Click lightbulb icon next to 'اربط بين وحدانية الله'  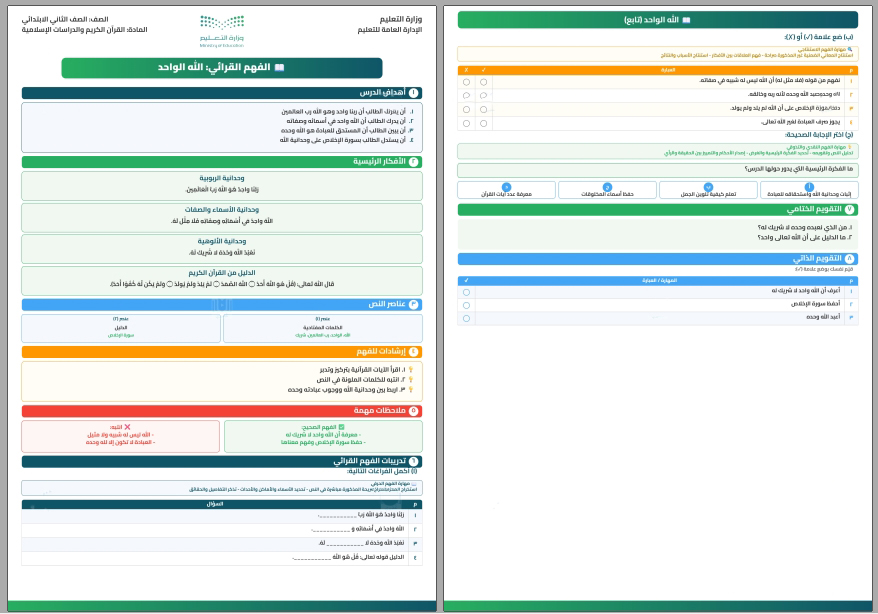click(x=410, y=390)
